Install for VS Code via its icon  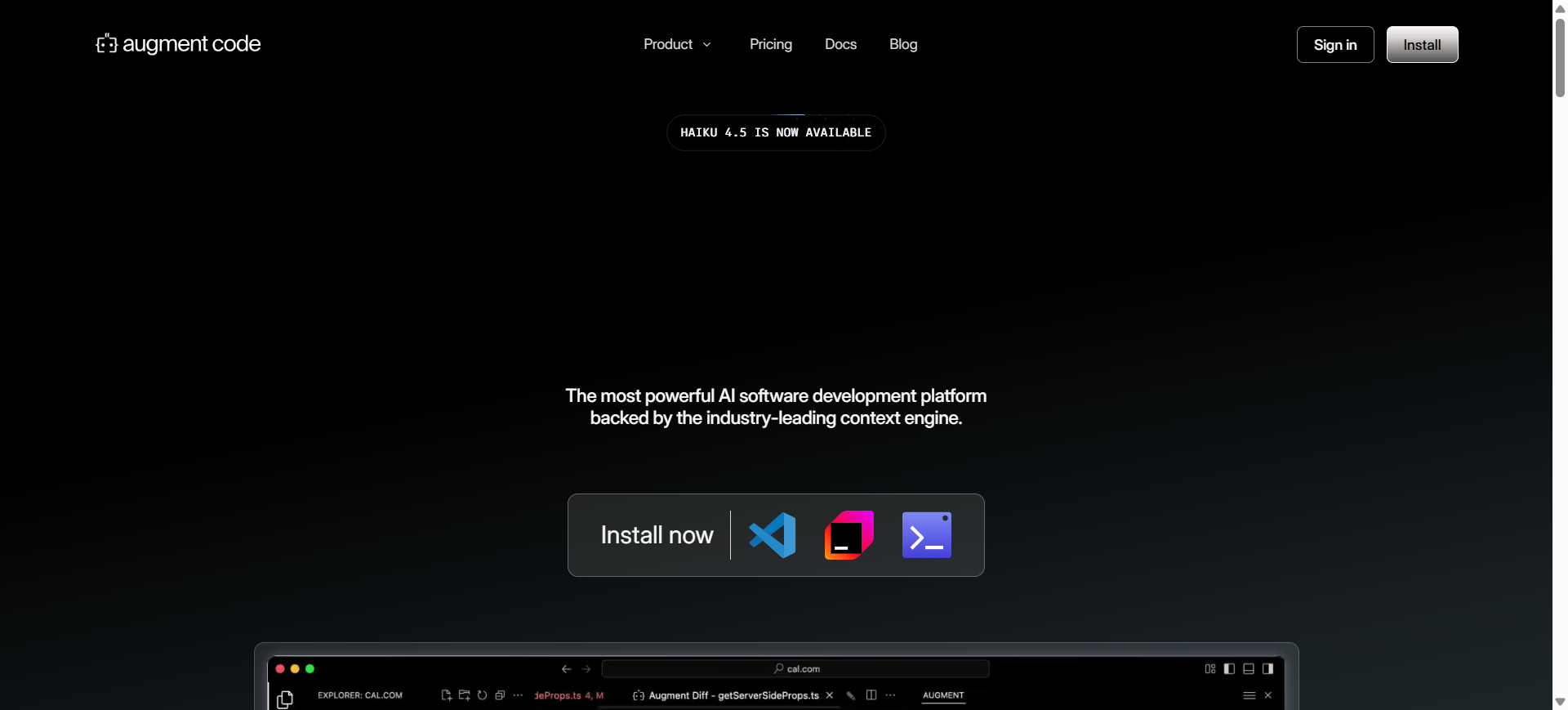pyautogui.click(x=773, y=535)
